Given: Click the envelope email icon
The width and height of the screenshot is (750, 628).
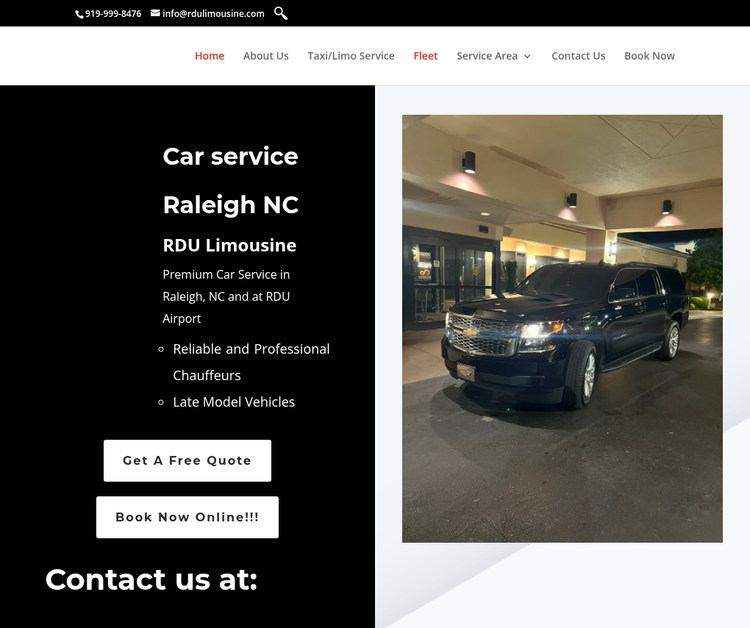Looking at the screenshot, I should coord(155,13).
